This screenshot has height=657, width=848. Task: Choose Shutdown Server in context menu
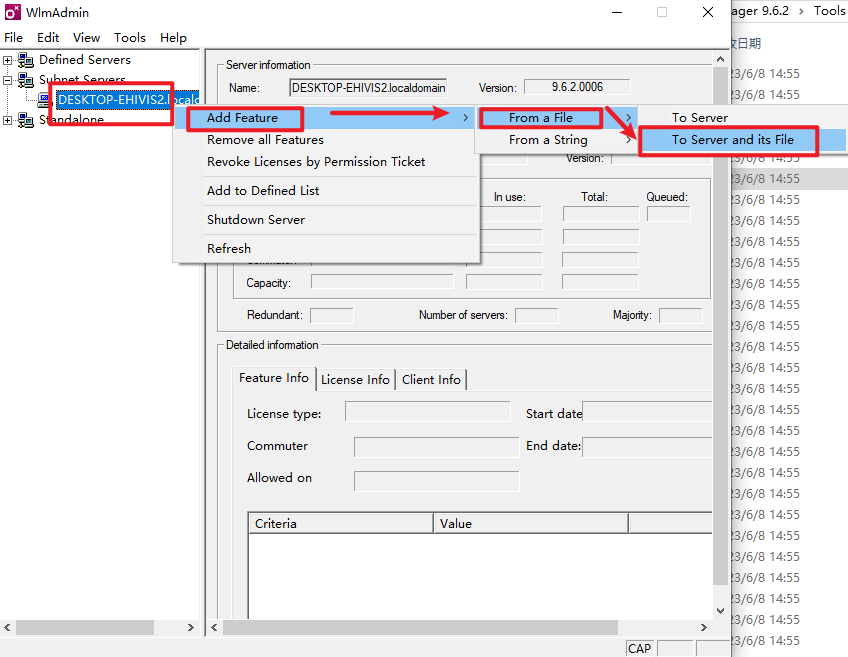coord(255,219)
